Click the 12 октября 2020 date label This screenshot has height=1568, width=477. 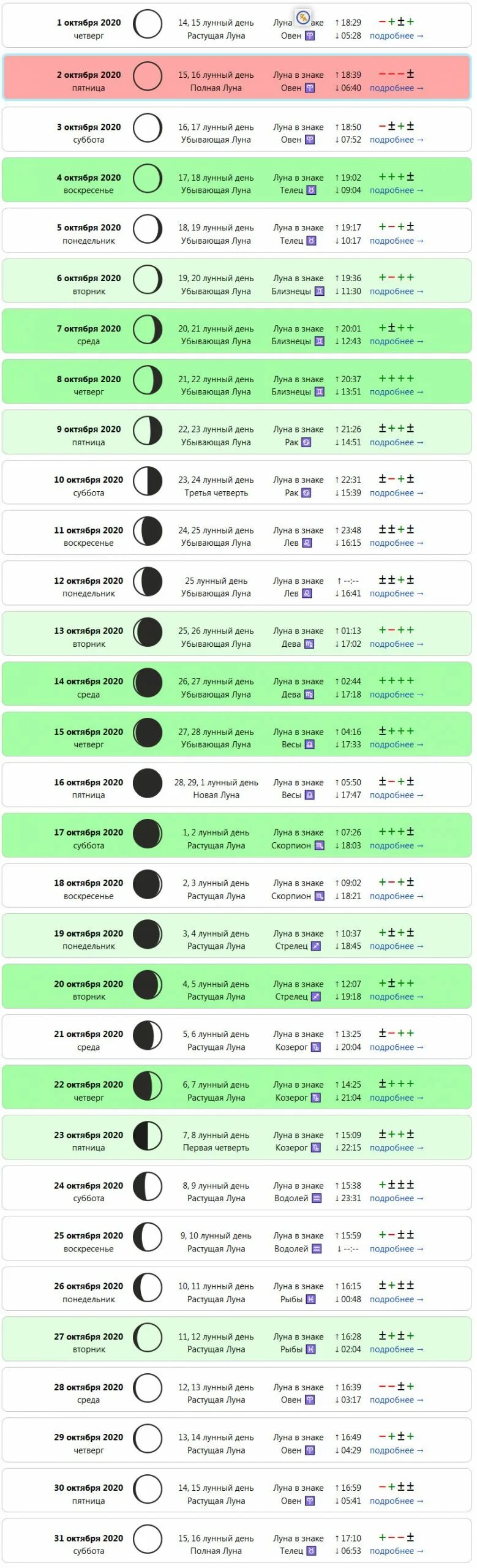pos(88,581)
